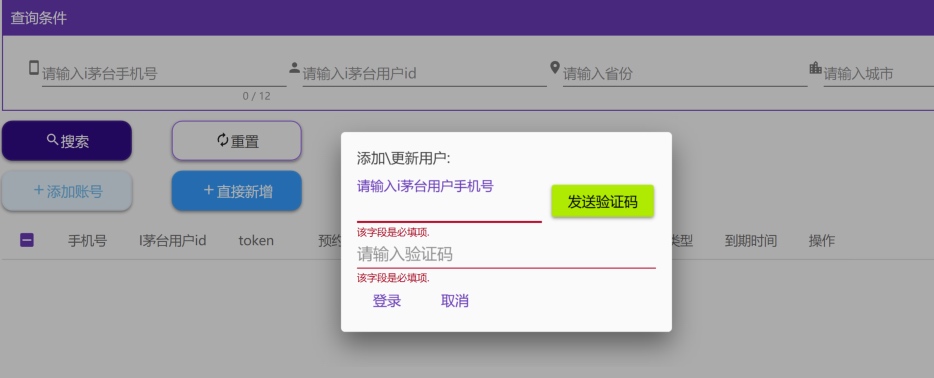The height and width of the screenshot is (378, 934).
Task: Click the 手机号 column header
Action: (87, 240)
